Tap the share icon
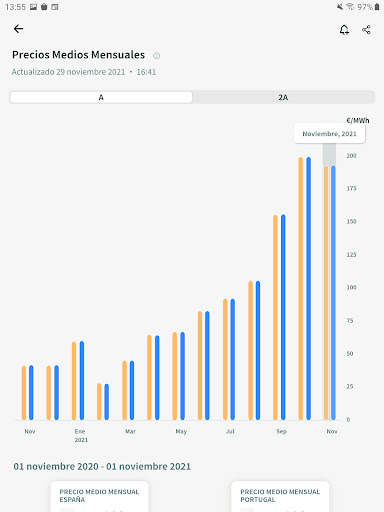Image resolution: width=384 pixels, height=512 pixels. coord(366,30)
